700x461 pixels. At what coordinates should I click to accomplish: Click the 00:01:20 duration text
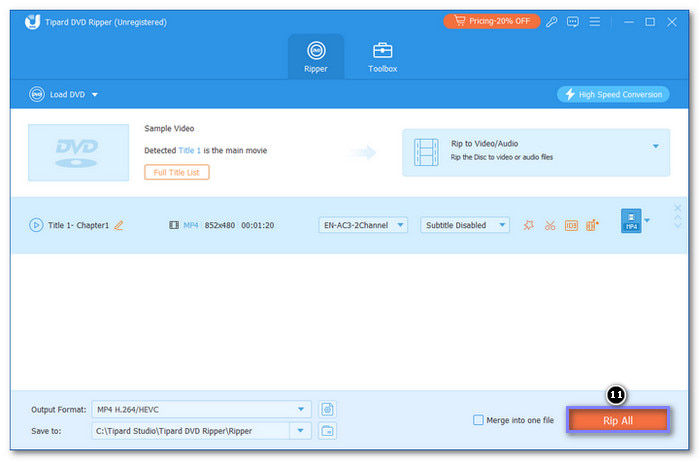coord(258,225)
